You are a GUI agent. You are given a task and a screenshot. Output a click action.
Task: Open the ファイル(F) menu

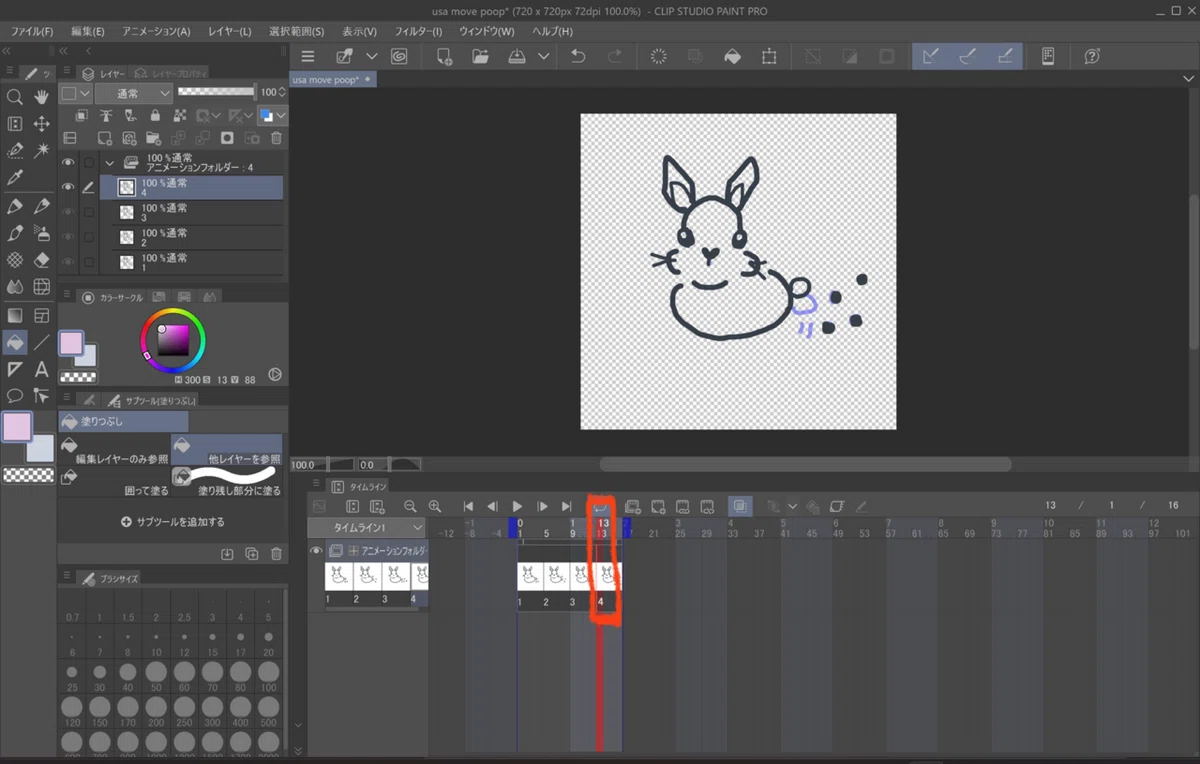(33, 31)
